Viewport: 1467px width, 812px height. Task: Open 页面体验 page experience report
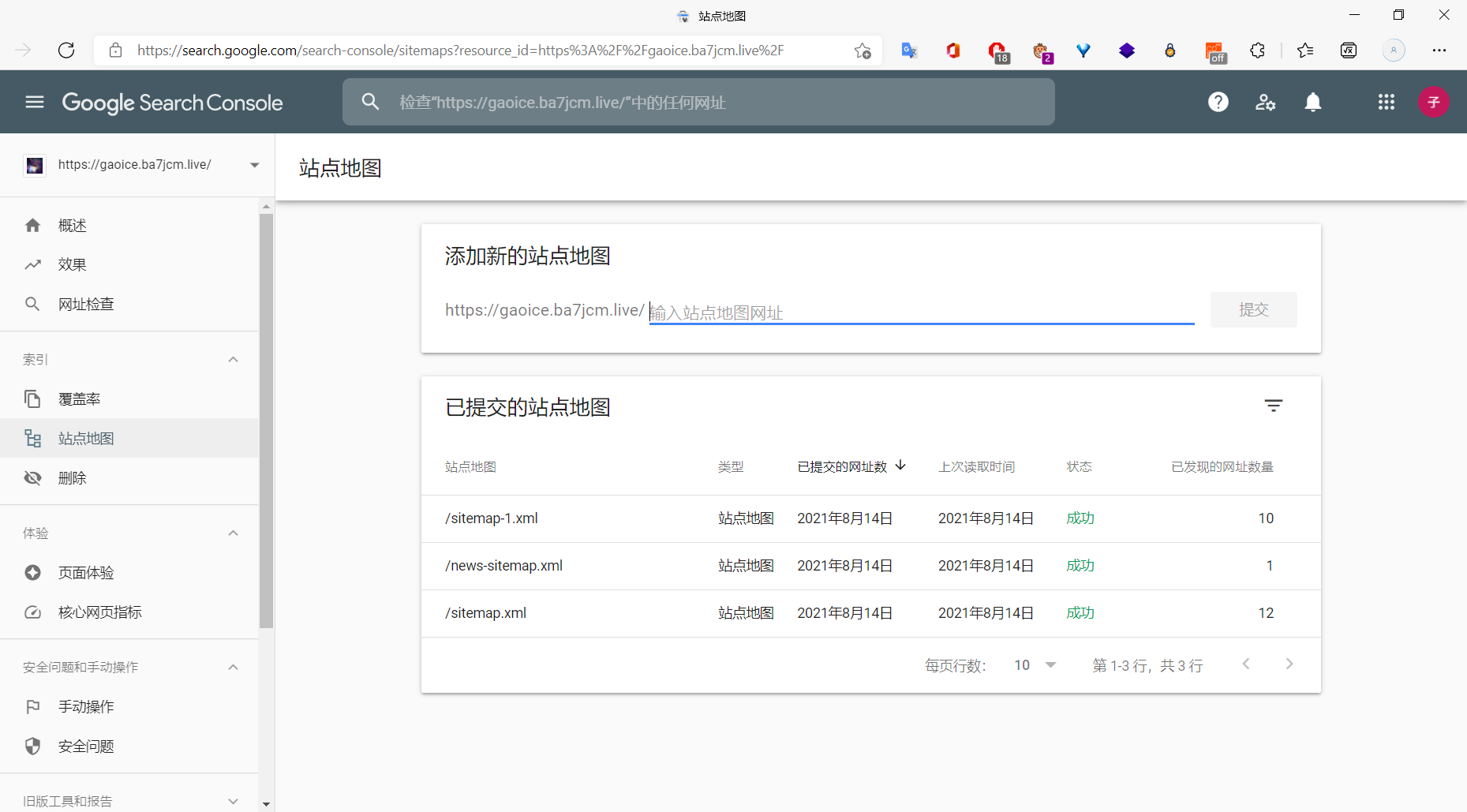tap(129, 573)
